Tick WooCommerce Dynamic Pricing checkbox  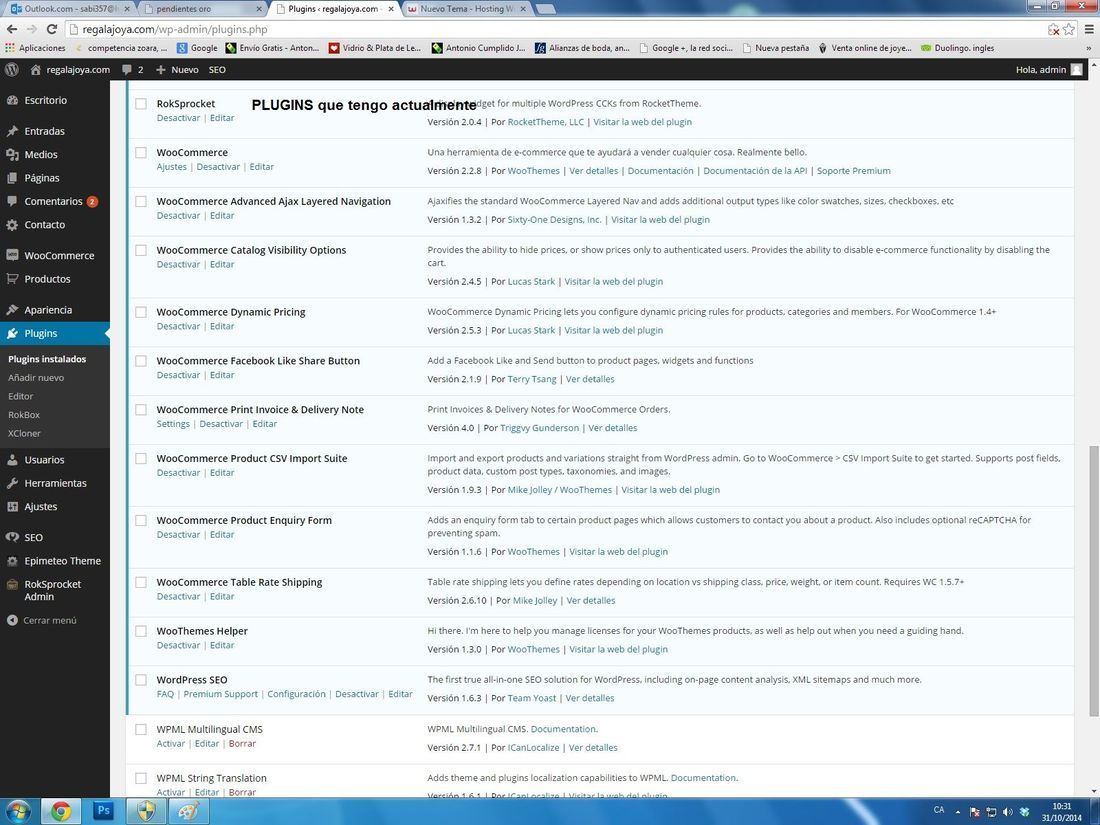tap(141, 312)
